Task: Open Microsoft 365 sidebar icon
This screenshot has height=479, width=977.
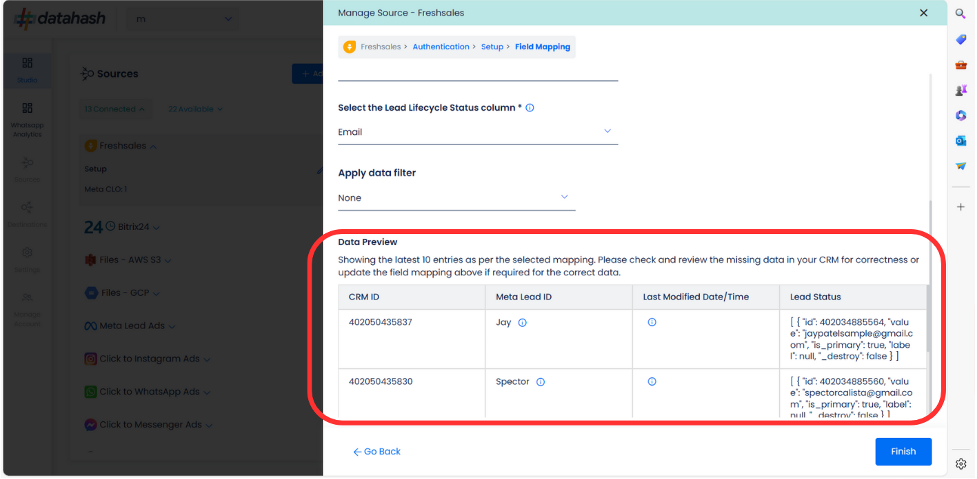Action: coord(960,115)
